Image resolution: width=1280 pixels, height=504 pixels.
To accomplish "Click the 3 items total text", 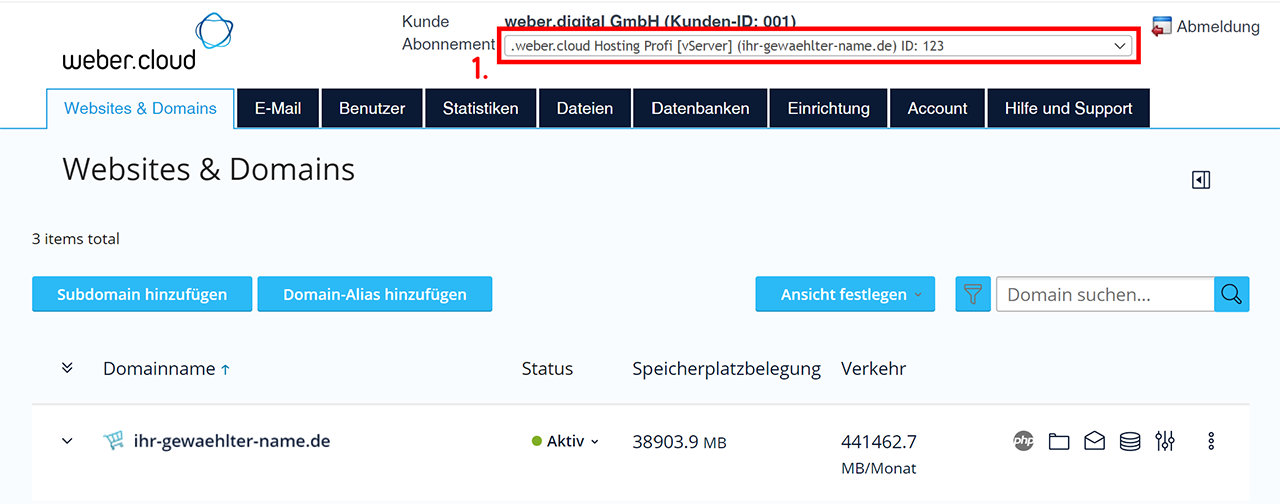I will click(76, 239).
